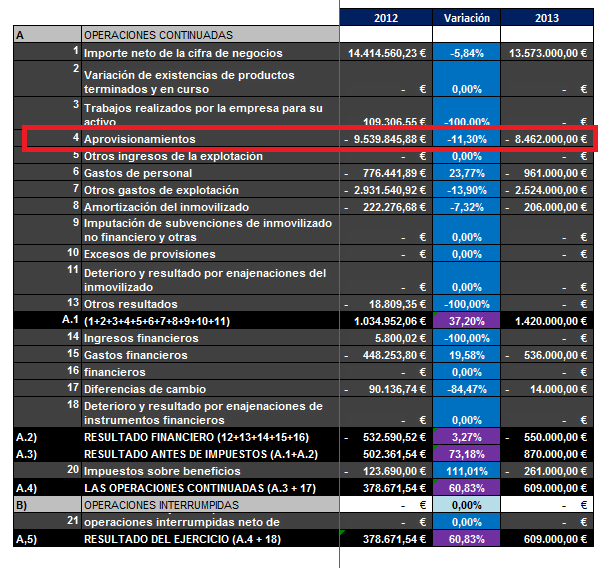The height and width of the screenshot is (568, 600).
Task: Select the 9.539.845,88 € cell
Action: 386,139
